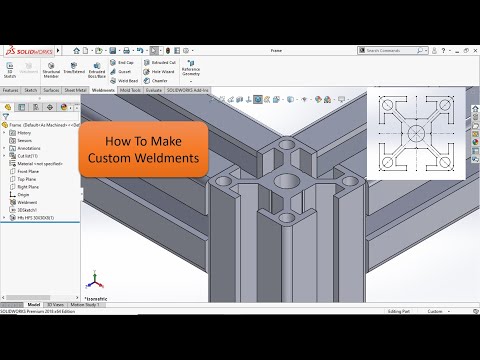Apply the Chamfer tool
Screen dimensions: 480x360
click(156, 81)
